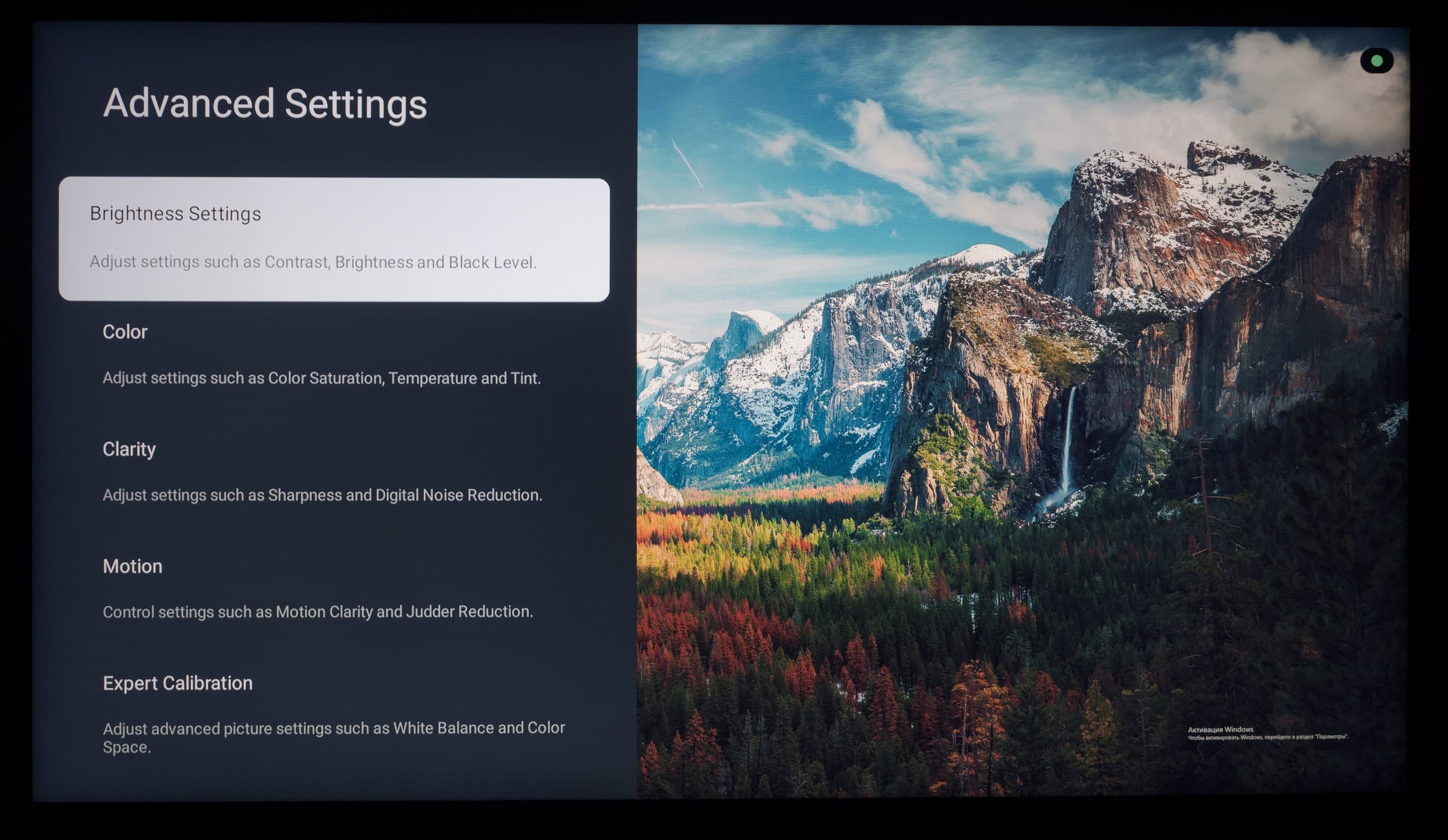The image size is (1448, 840).
Task: Click the Windows activation watermark subtitle line
Action: (x=1268, y=738)
